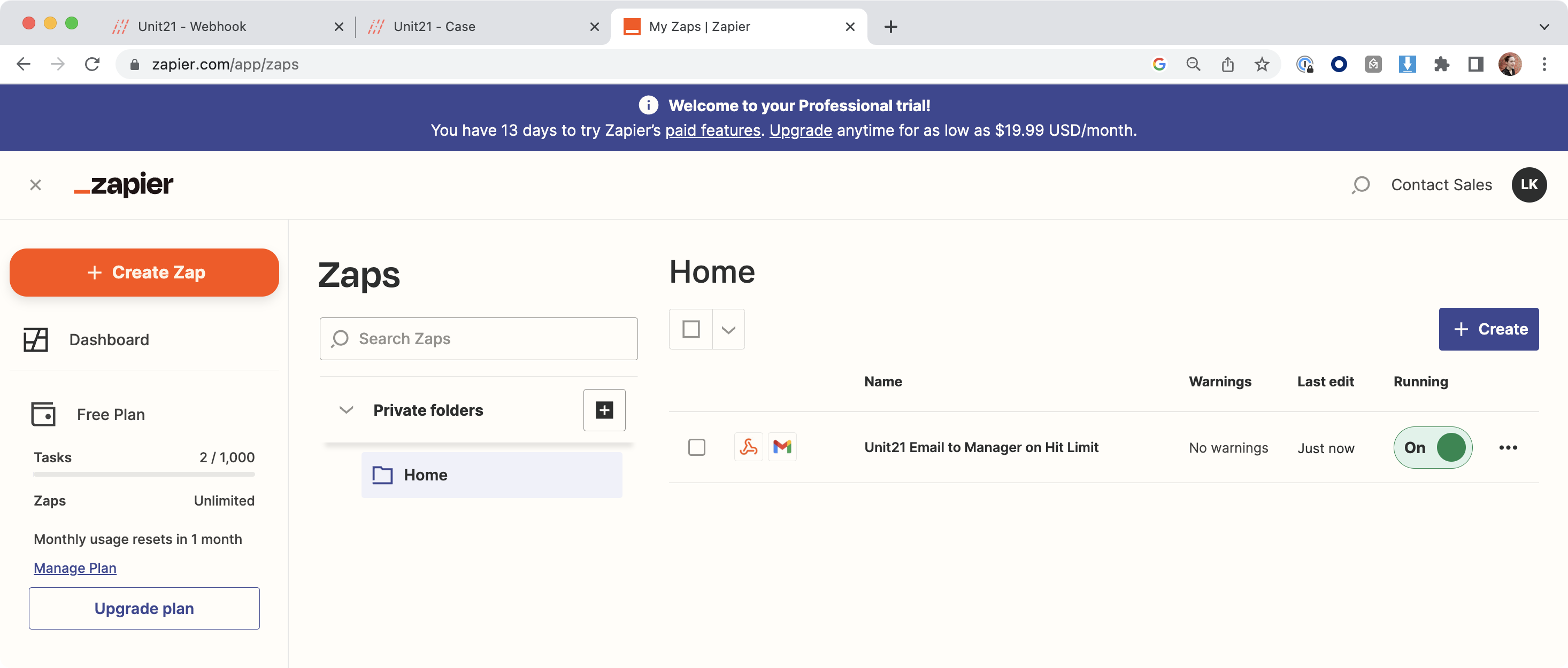Follow the Manage Plan link

[x=75, y=568]
